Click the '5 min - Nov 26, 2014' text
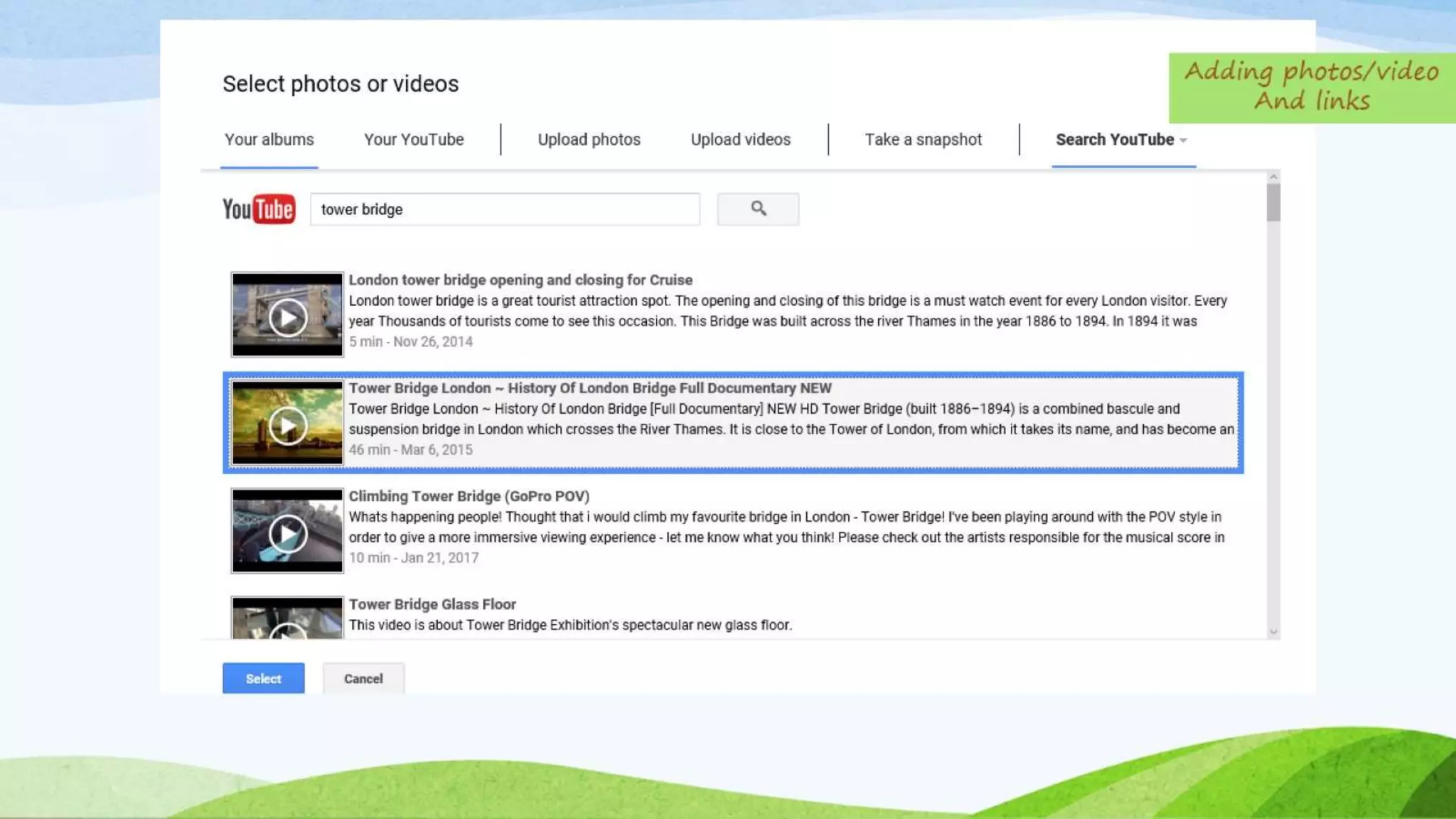Image resolution: width=1456 pixels, height=819 pixels. (x=411, y=341)
